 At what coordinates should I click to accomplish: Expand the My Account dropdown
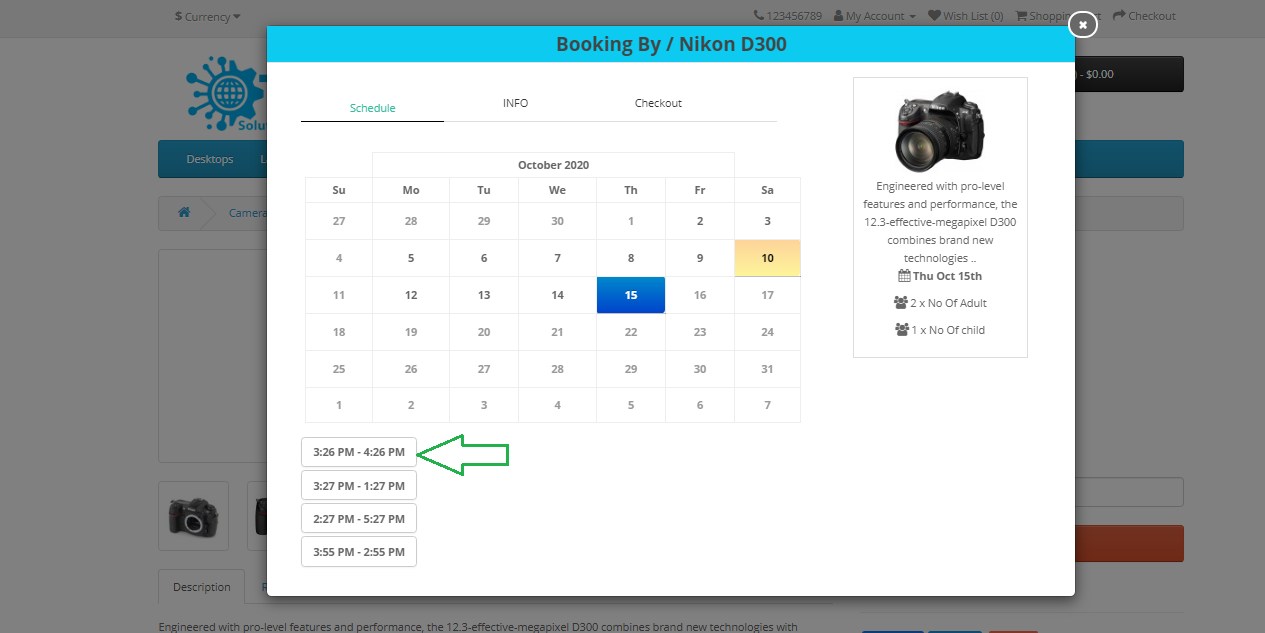pyautogui.click(x=874, y=16)
